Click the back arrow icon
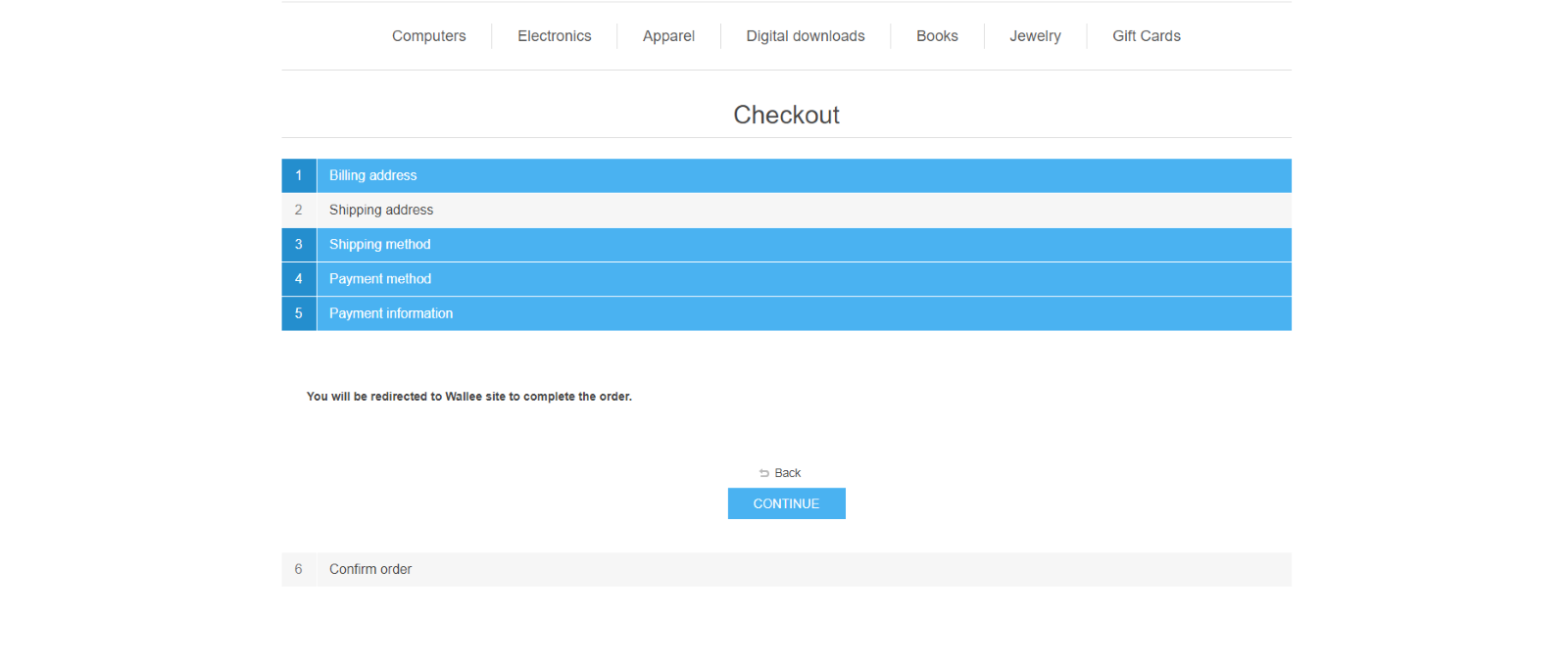The image size is (1568, 664). pyautogui.click(x=764, y=473)
